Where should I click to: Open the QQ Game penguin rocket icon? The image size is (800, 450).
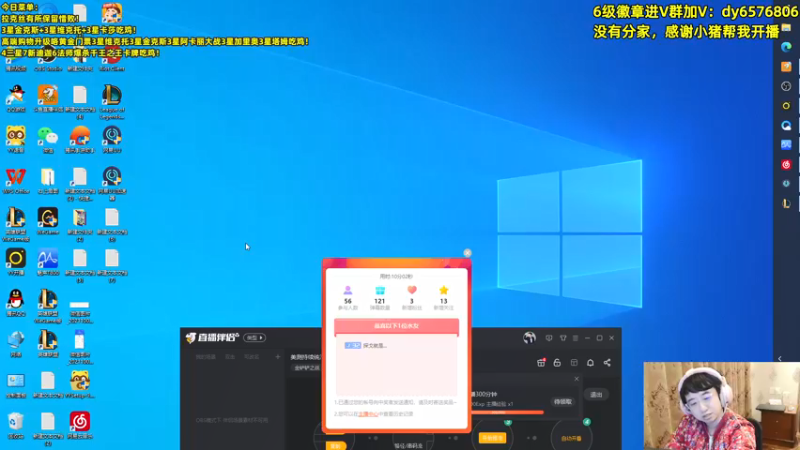coord(16,99)
